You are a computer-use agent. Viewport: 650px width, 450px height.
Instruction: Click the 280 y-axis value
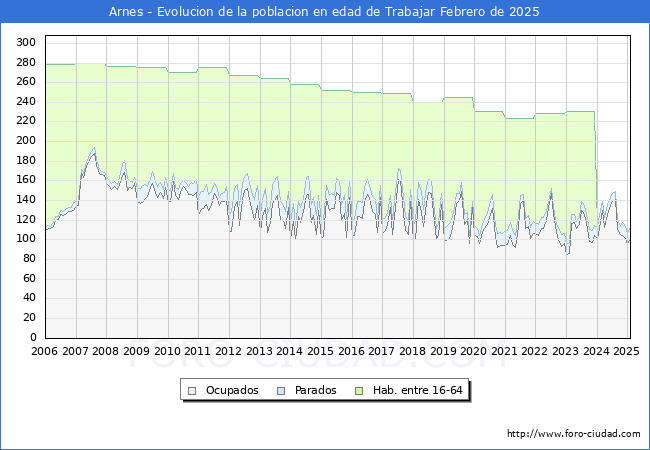(26, 63)
